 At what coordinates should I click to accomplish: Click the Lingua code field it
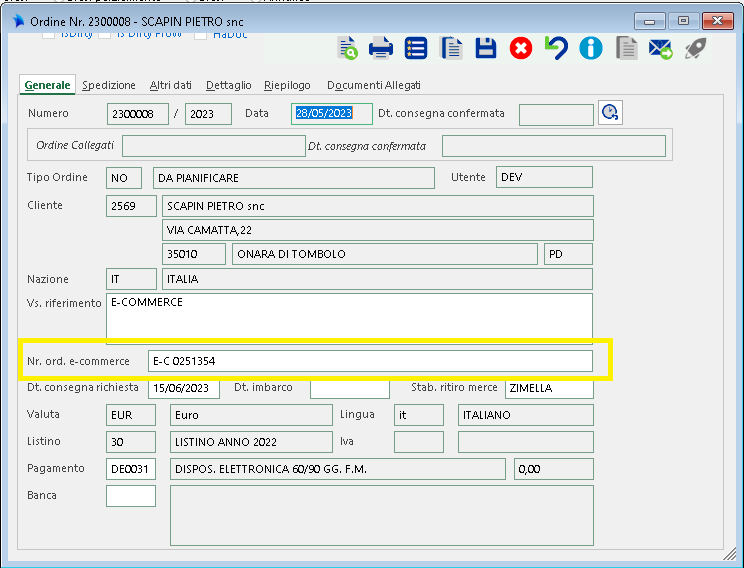(419, 415)
